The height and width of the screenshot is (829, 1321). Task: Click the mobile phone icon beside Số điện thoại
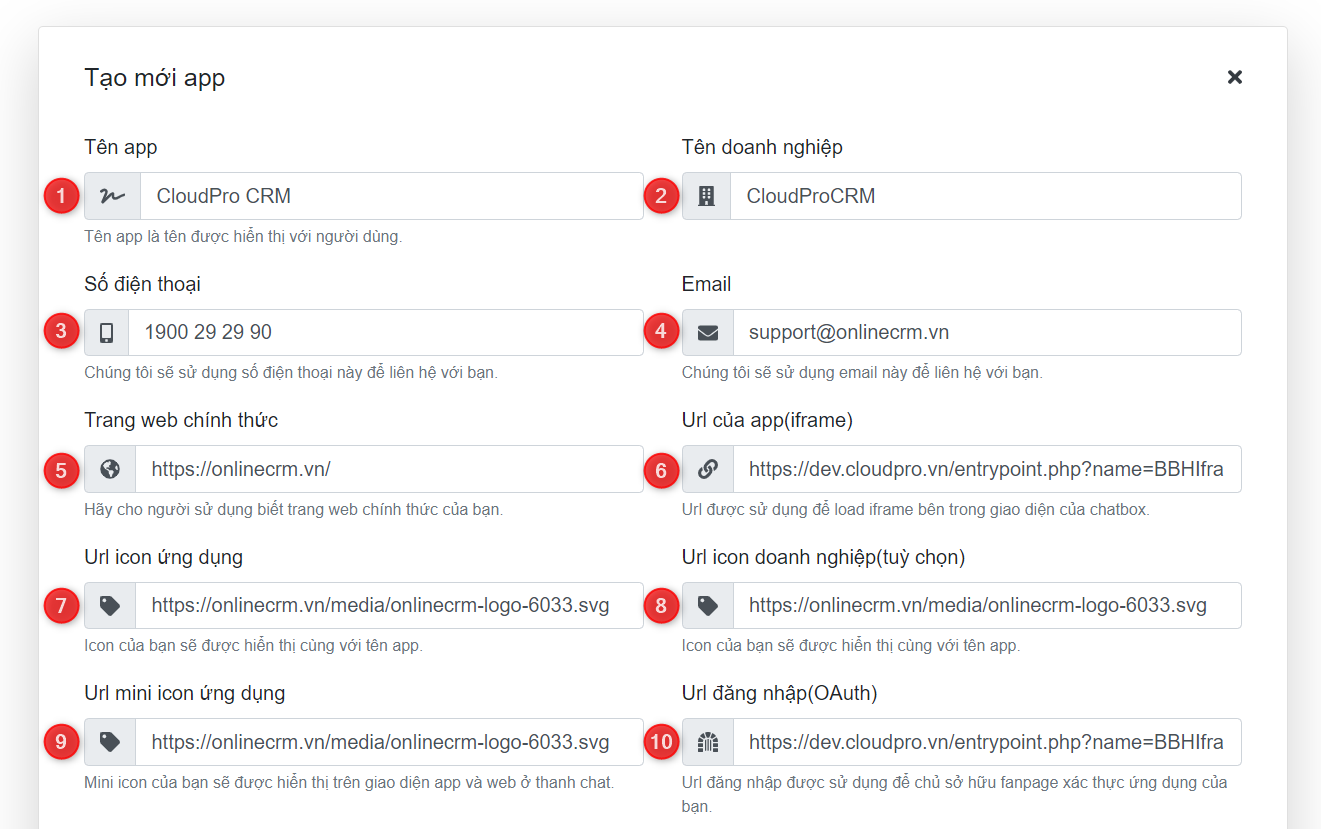tap(106, 333)
